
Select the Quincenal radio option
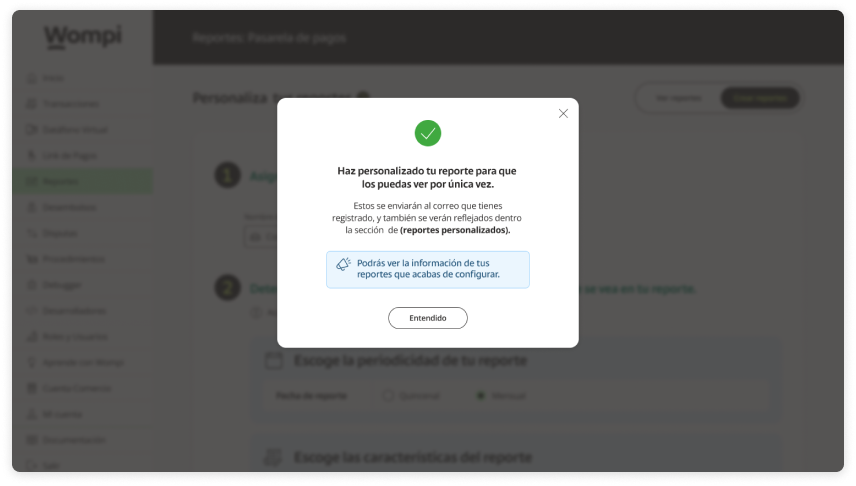coord(412,396)
